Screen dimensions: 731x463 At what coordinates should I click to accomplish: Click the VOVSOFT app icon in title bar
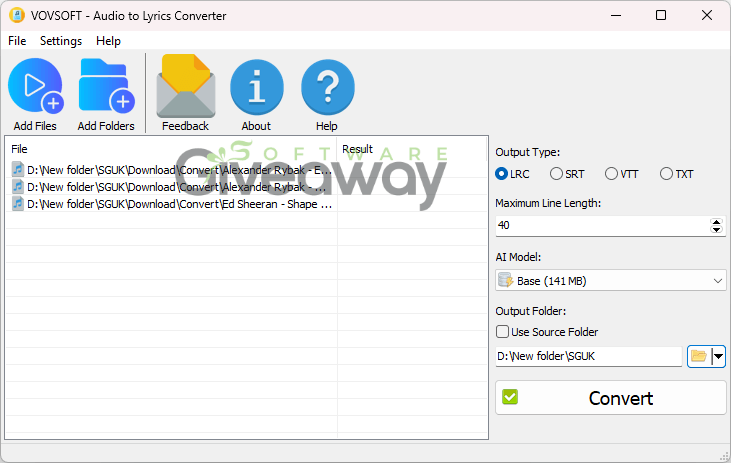(17, 15)
